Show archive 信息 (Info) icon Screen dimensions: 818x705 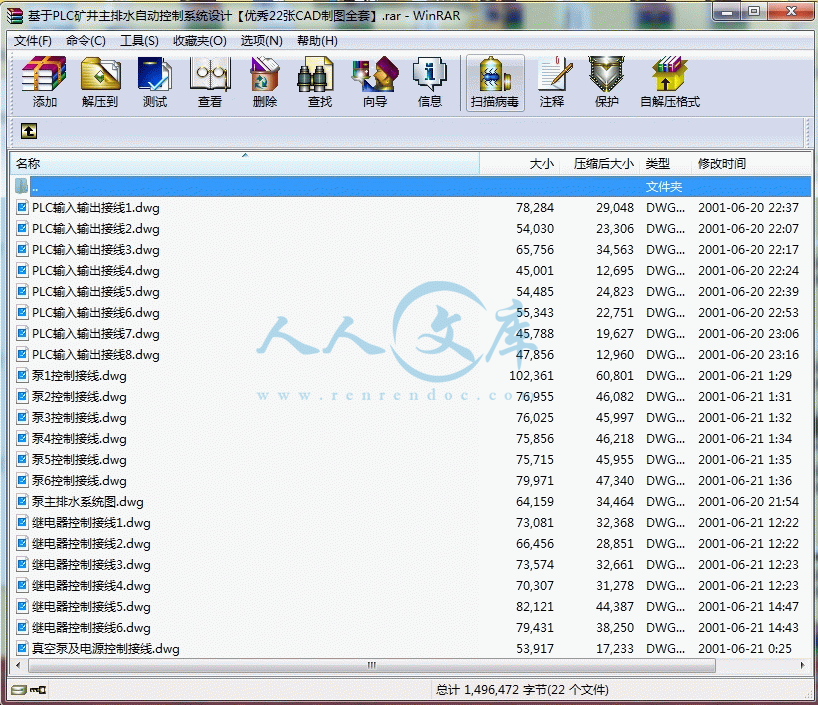[429, 82]
